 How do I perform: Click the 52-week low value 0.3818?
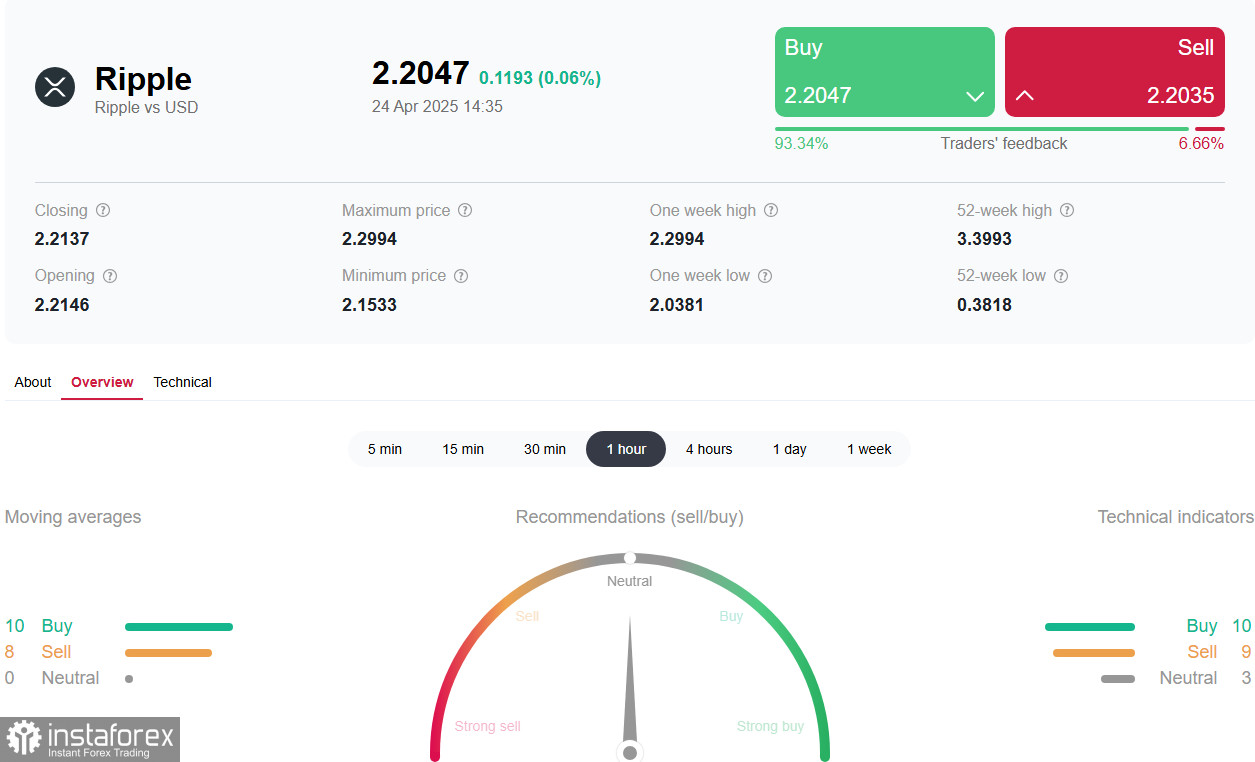coord(984,305)
